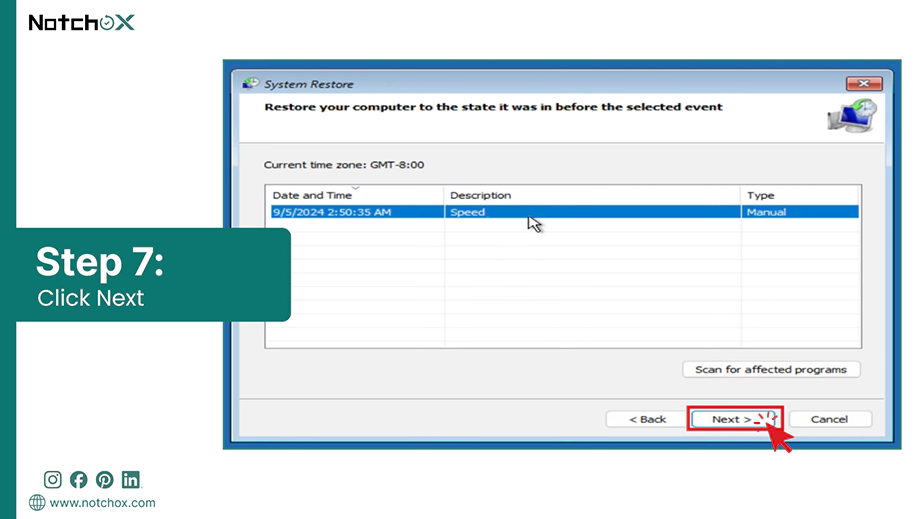Close the System Restore dialog
Image resolution: width=922 pixels, height=519 pixels.
pyautogui.click(x=864, y=83)
